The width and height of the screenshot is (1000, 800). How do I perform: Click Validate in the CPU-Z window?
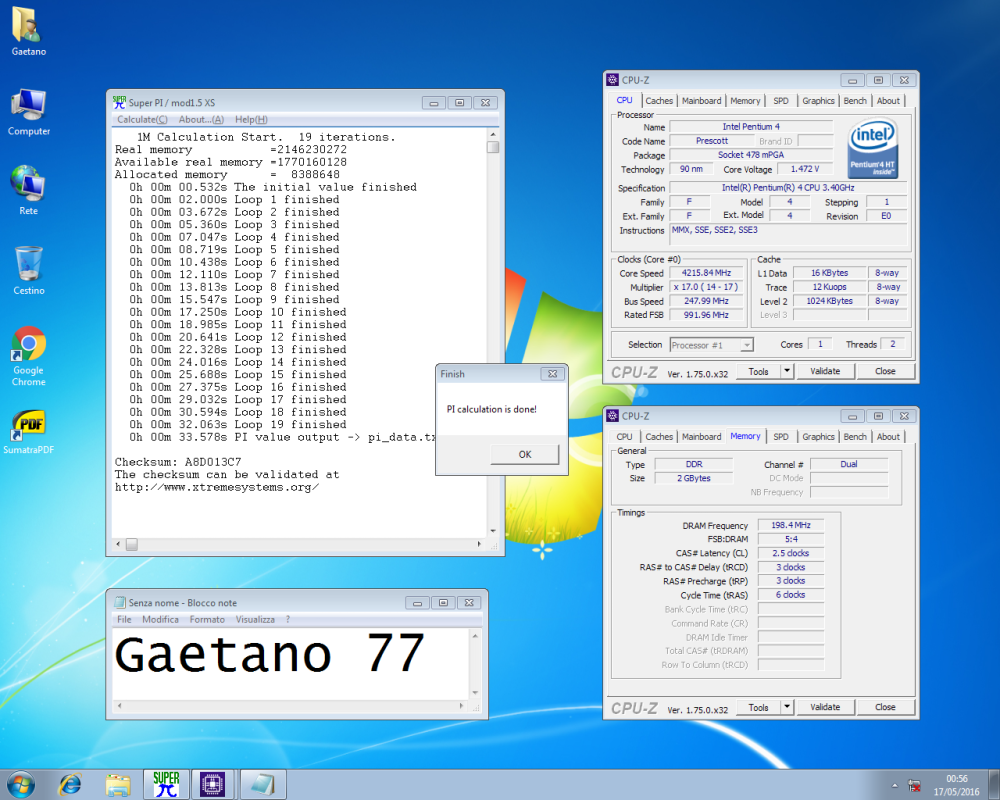click(826, 371)
